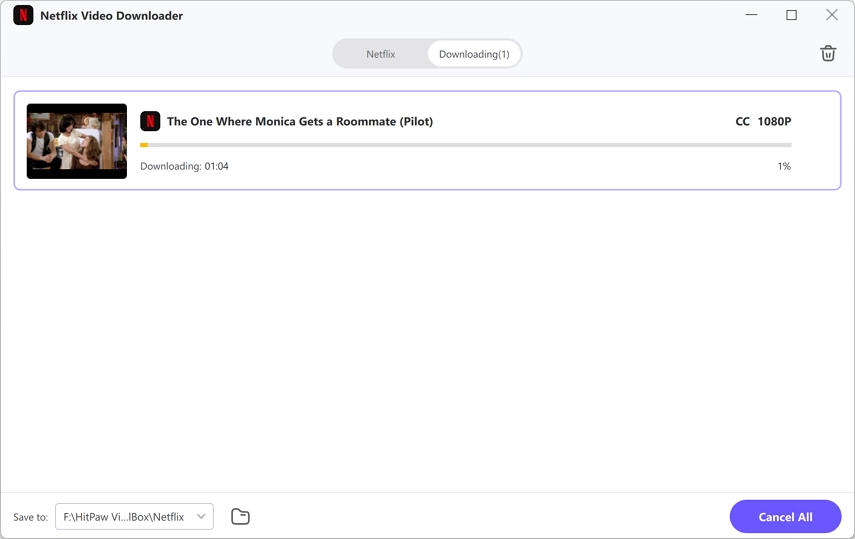The image size is (855, 539).
Task: Open the episode thumbnail image
Action: (x=77, y=141)
